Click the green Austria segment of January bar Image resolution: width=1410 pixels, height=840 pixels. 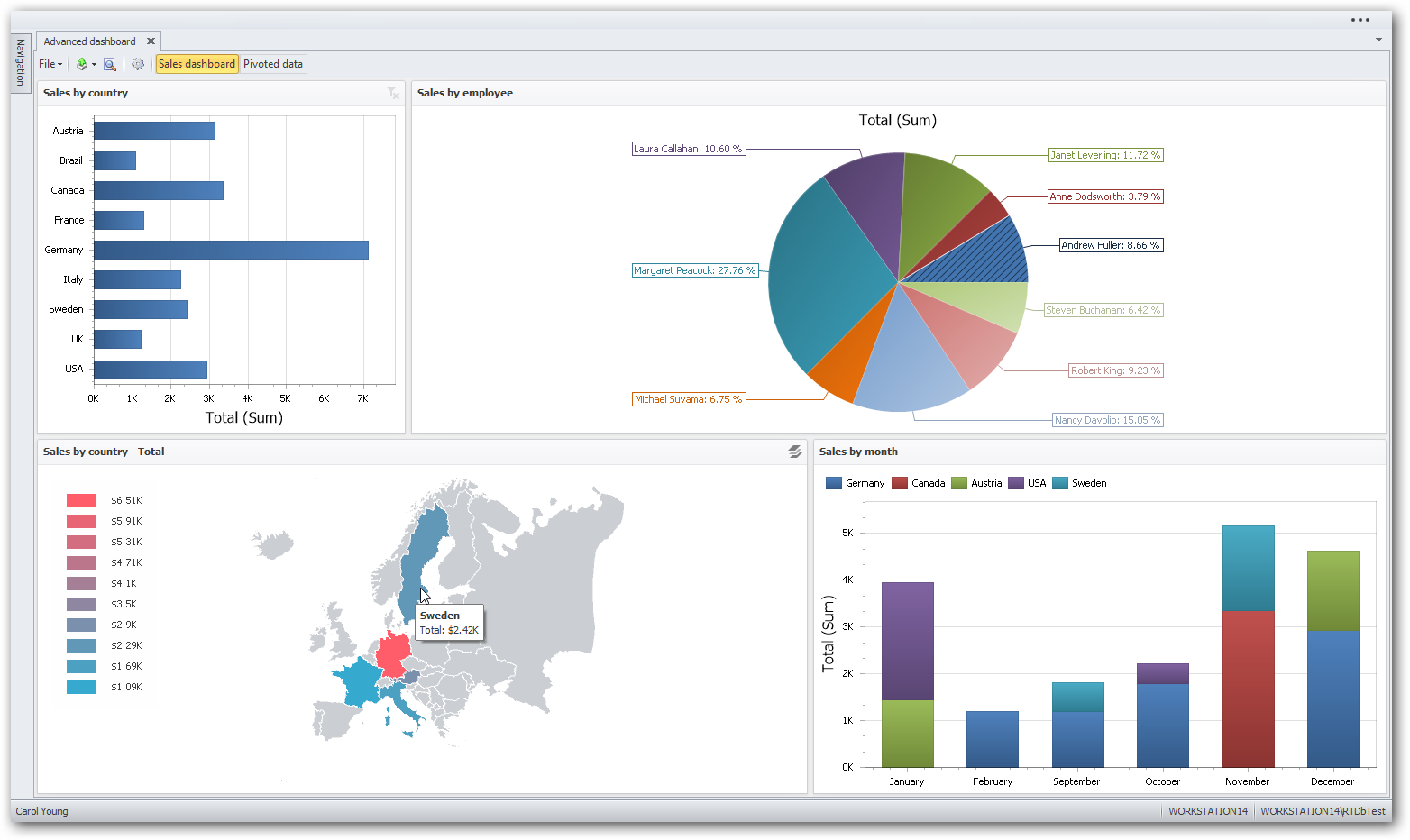pyautogui.click(x=908, y=734)
